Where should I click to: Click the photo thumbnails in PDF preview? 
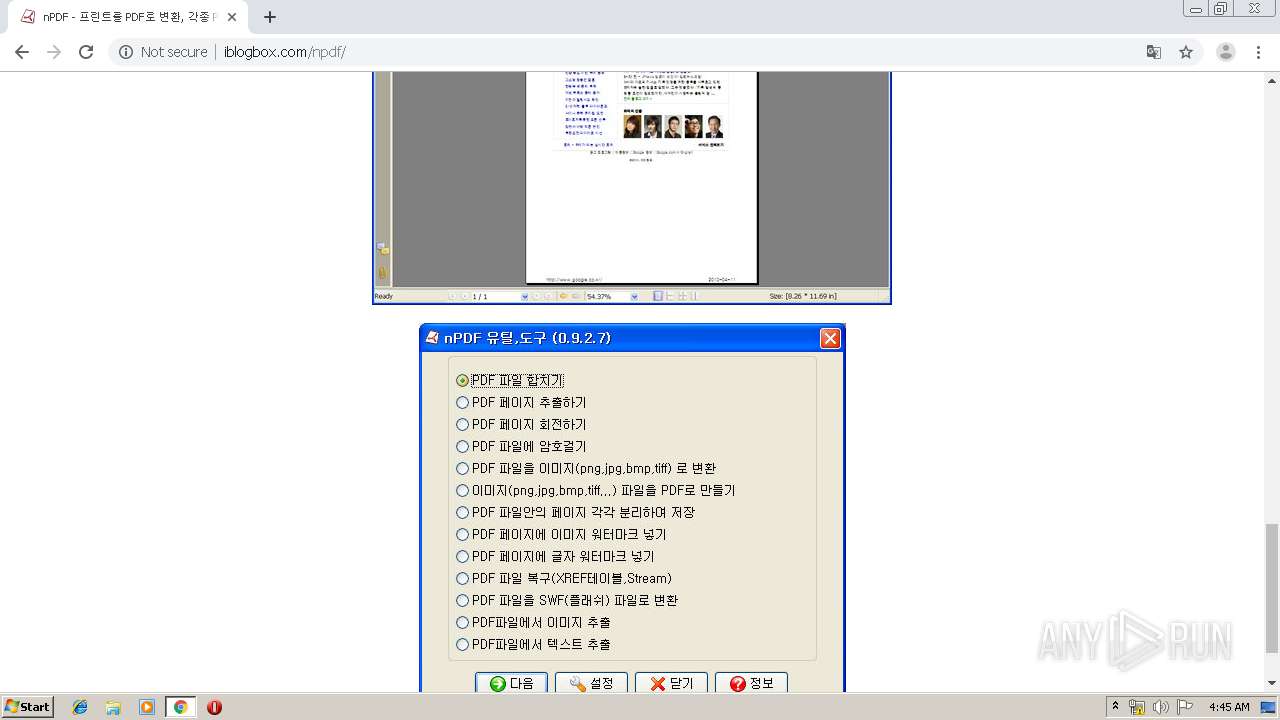[x=673, y=126]
